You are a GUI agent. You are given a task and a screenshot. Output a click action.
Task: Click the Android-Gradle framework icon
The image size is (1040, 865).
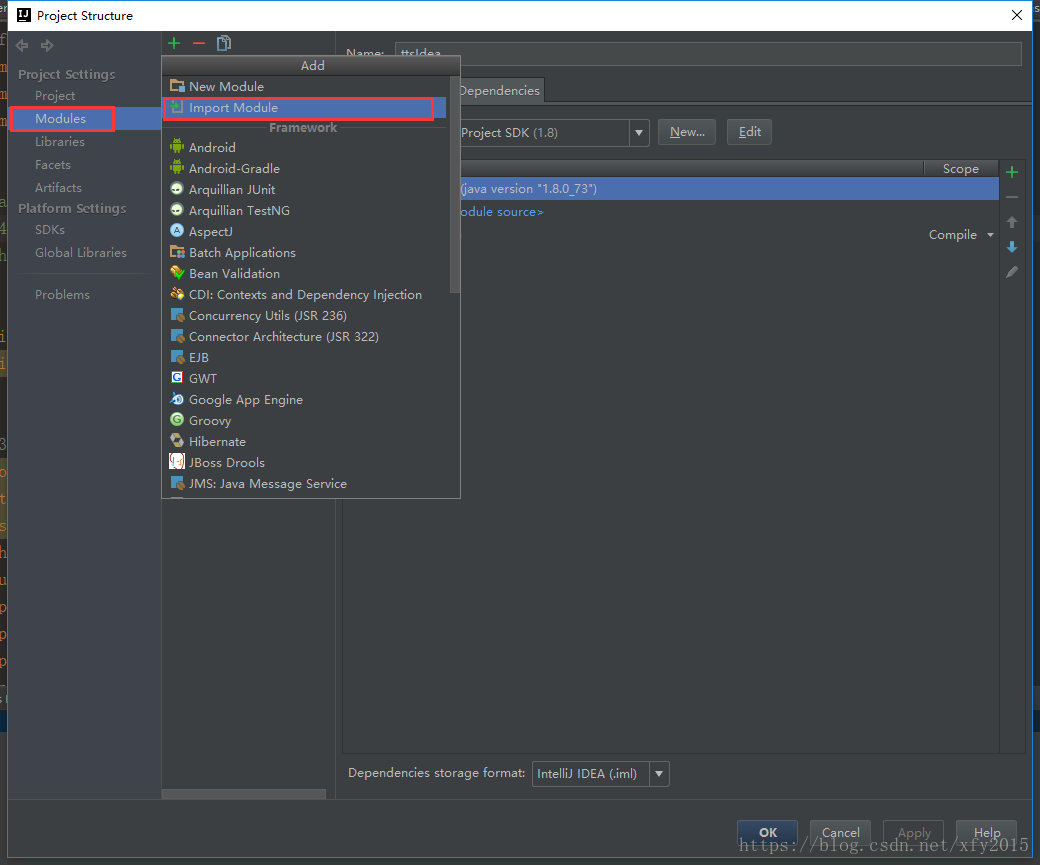(176, 168)
